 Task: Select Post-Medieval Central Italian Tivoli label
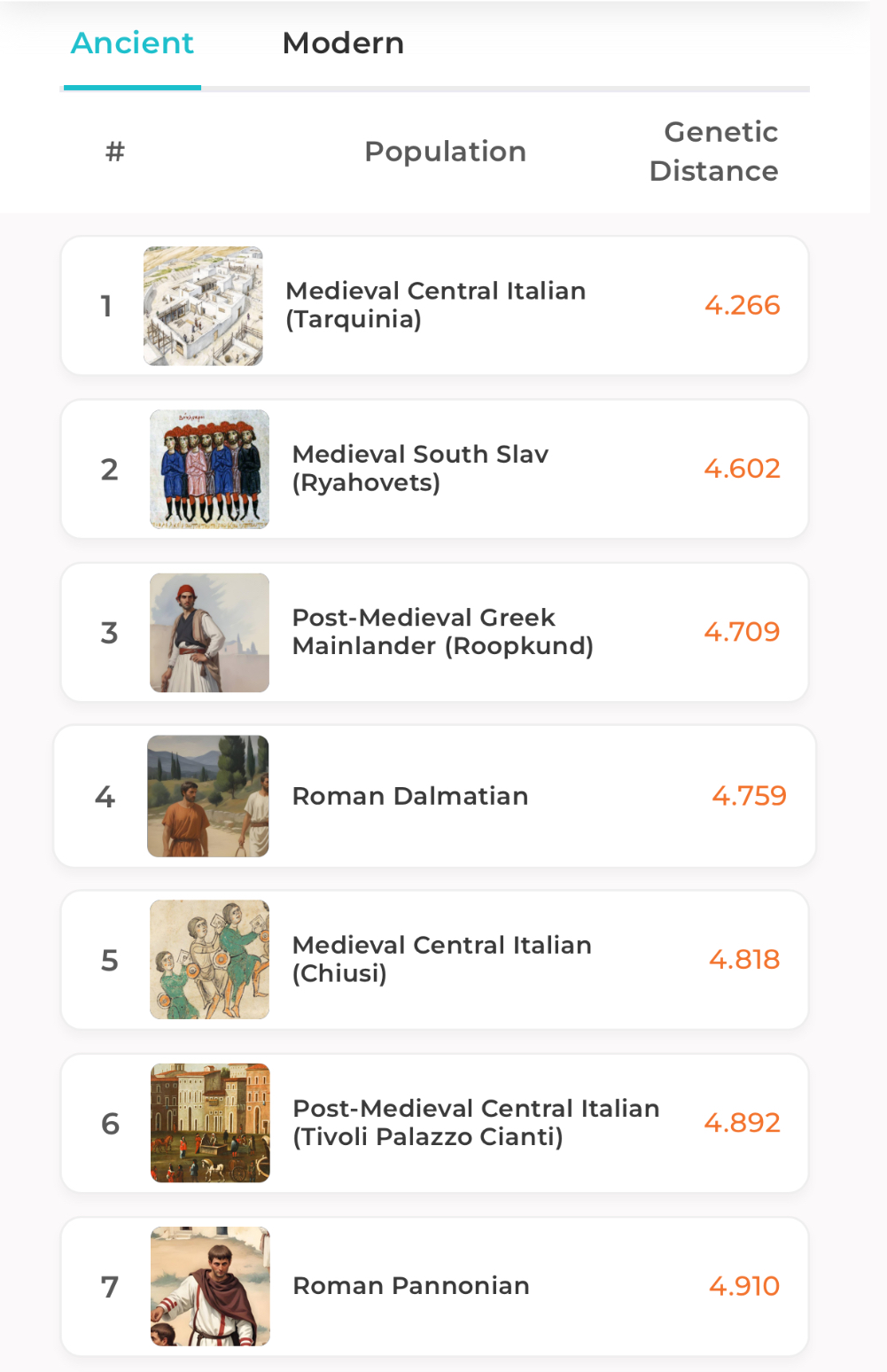(x=476, y=1122)
